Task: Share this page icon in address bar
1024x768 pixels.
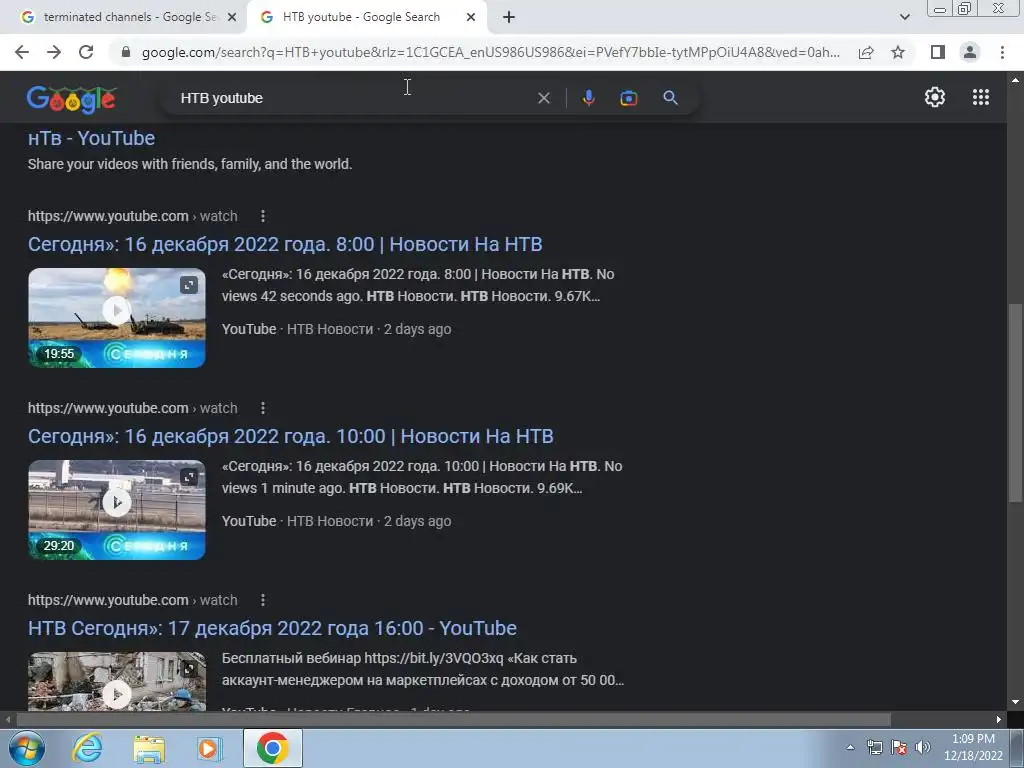Action: 866,52
